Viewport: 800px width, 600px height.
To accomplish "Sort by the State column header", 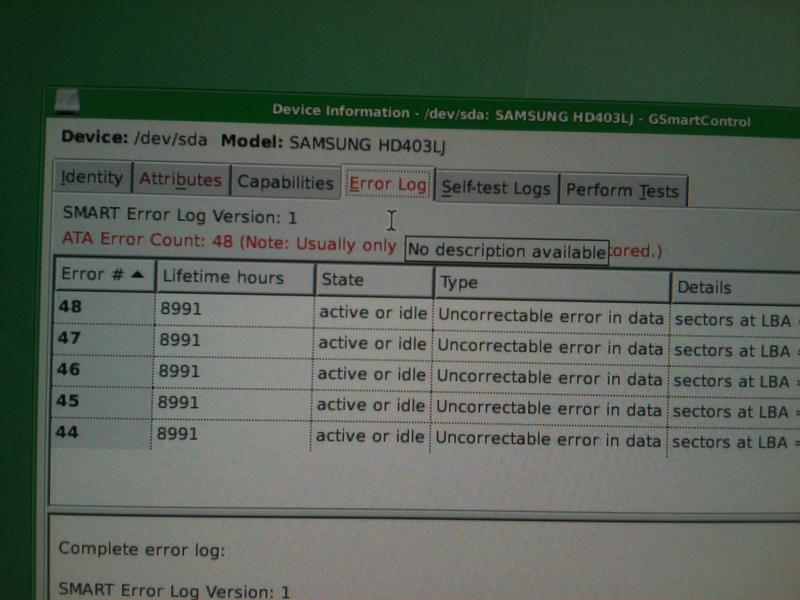I will 374,280.
